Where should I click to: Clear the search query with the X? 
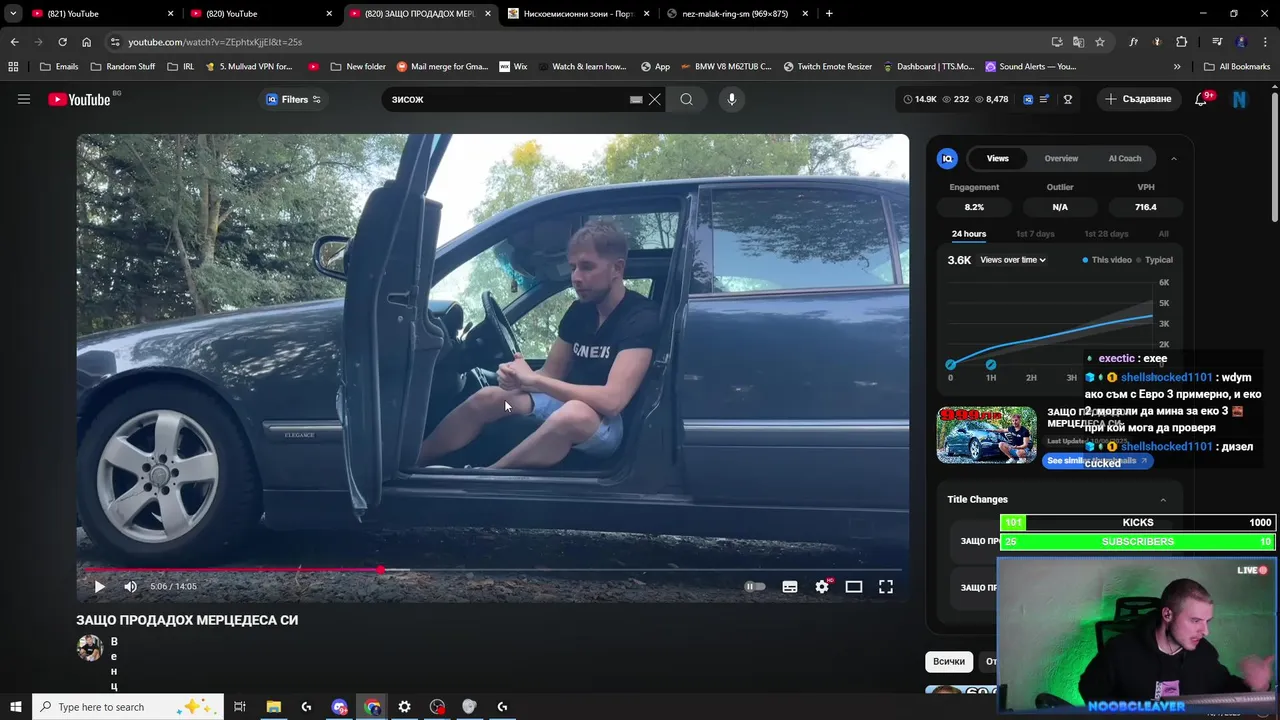(655, 99)
